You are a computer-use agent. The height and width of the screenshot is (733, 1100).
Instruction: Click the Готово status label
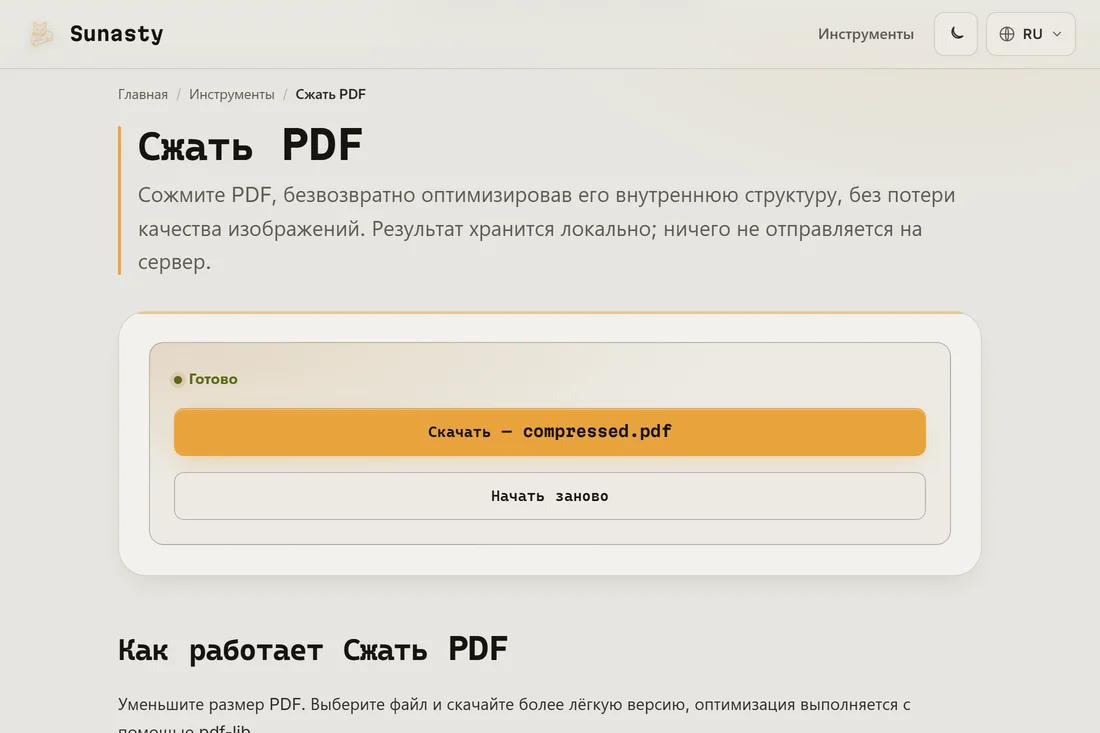pos(213,379)
